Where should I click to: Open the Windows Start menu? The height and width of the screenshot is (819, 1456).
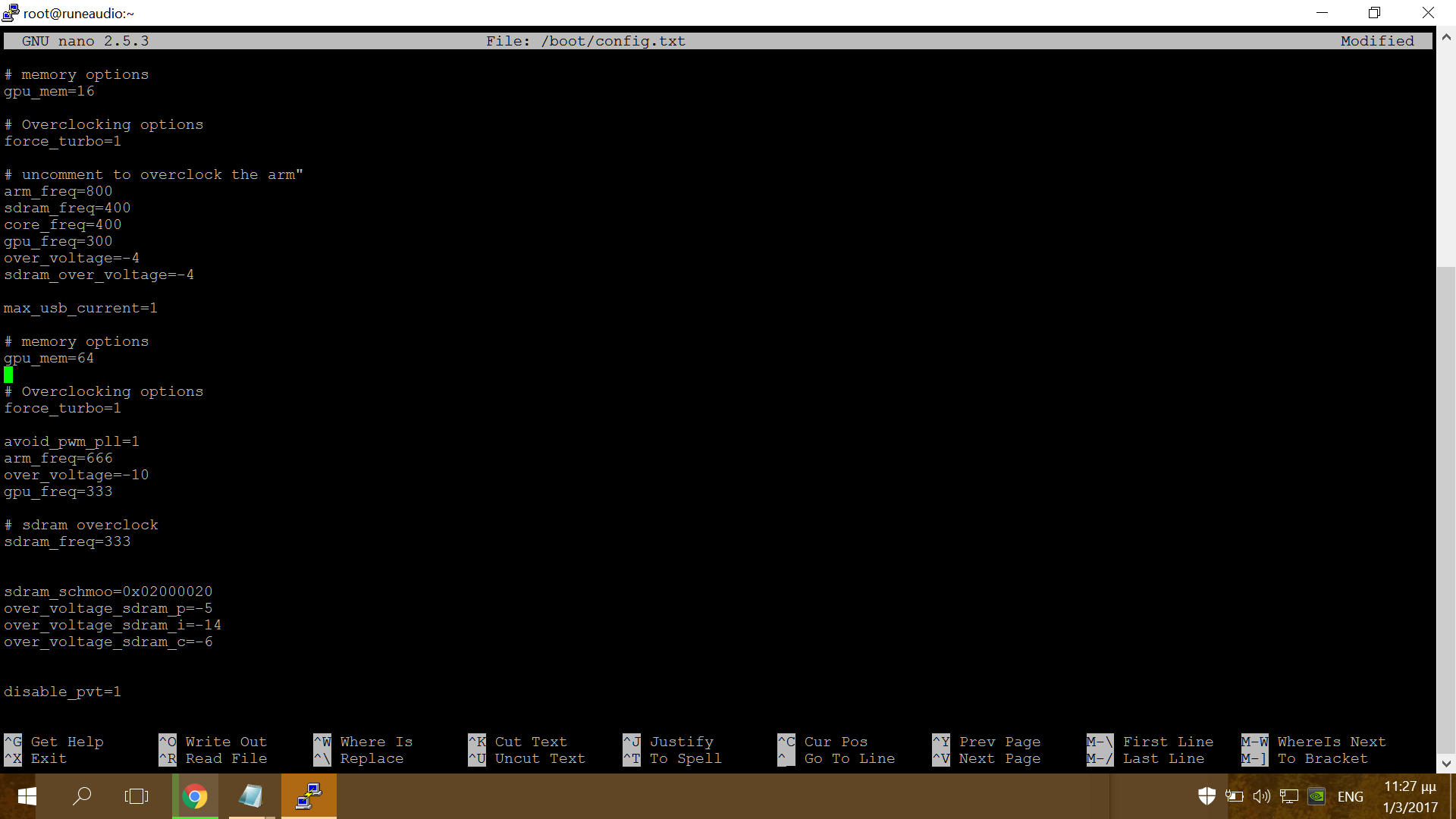pyautogui.click(x=27, y=796)
